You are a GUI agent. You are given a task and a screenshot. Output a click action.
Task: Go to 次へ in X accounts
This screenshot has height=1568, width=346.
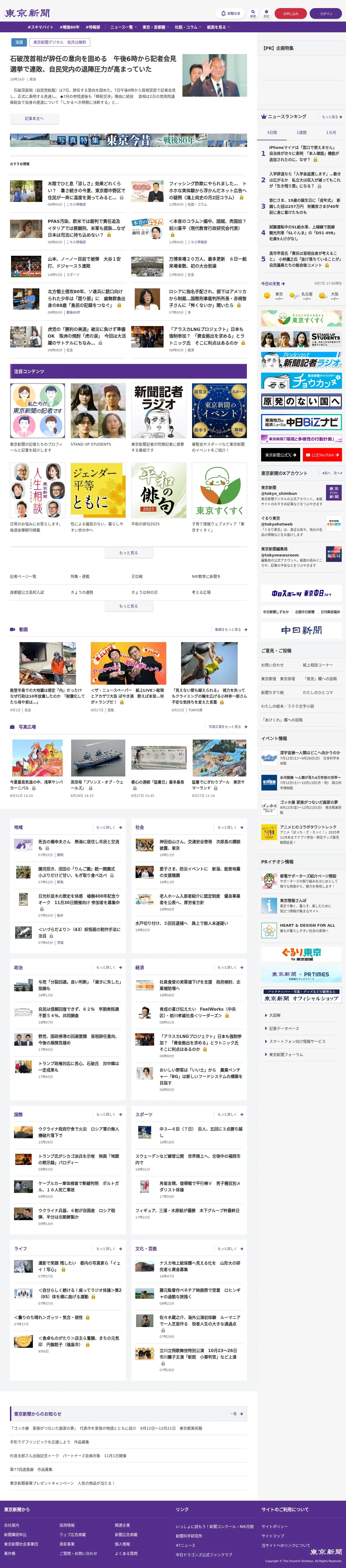pyautogui.click(x=337, y=473)
